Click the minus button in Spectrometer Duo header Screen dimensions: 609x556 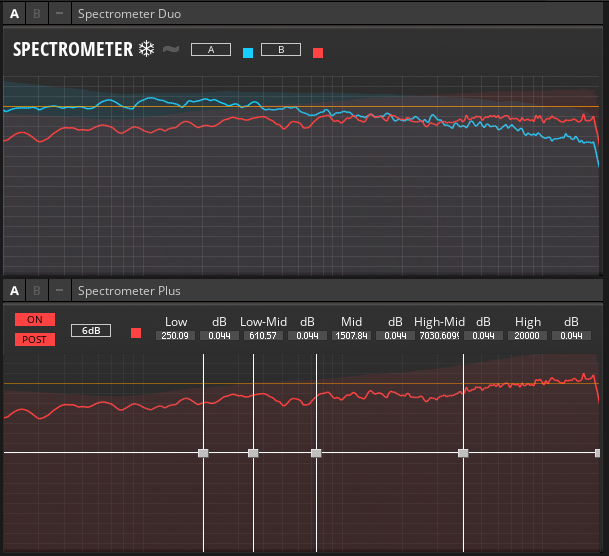click(x=59, y=14)
